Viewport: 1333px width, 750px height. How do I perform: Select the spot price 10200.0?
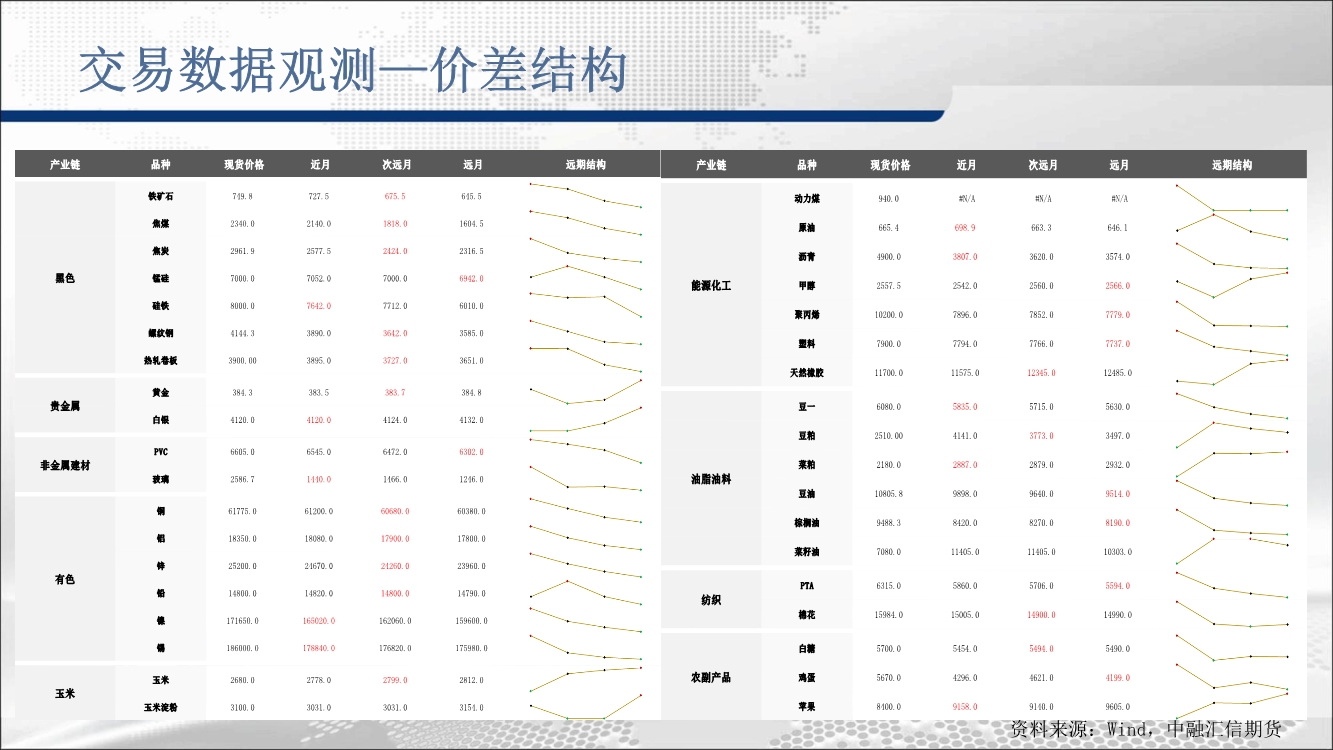[888, 315]
